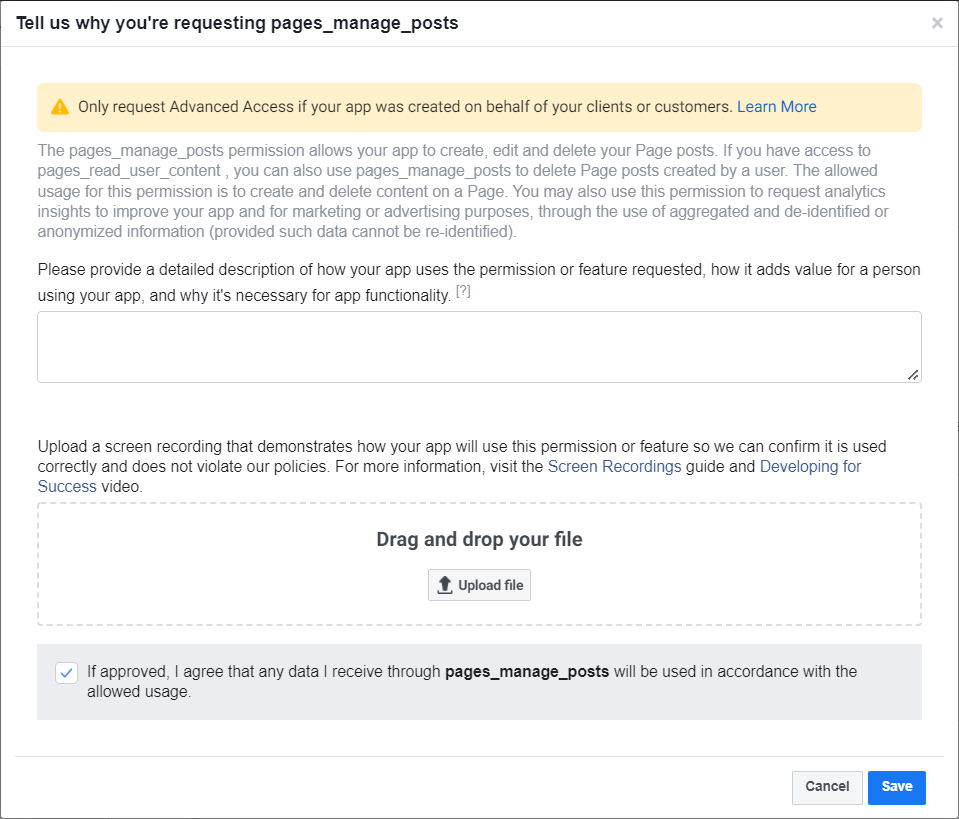Click the Upload file button
The height and width of the screenshot is (819, 959).
coord(479,585)
